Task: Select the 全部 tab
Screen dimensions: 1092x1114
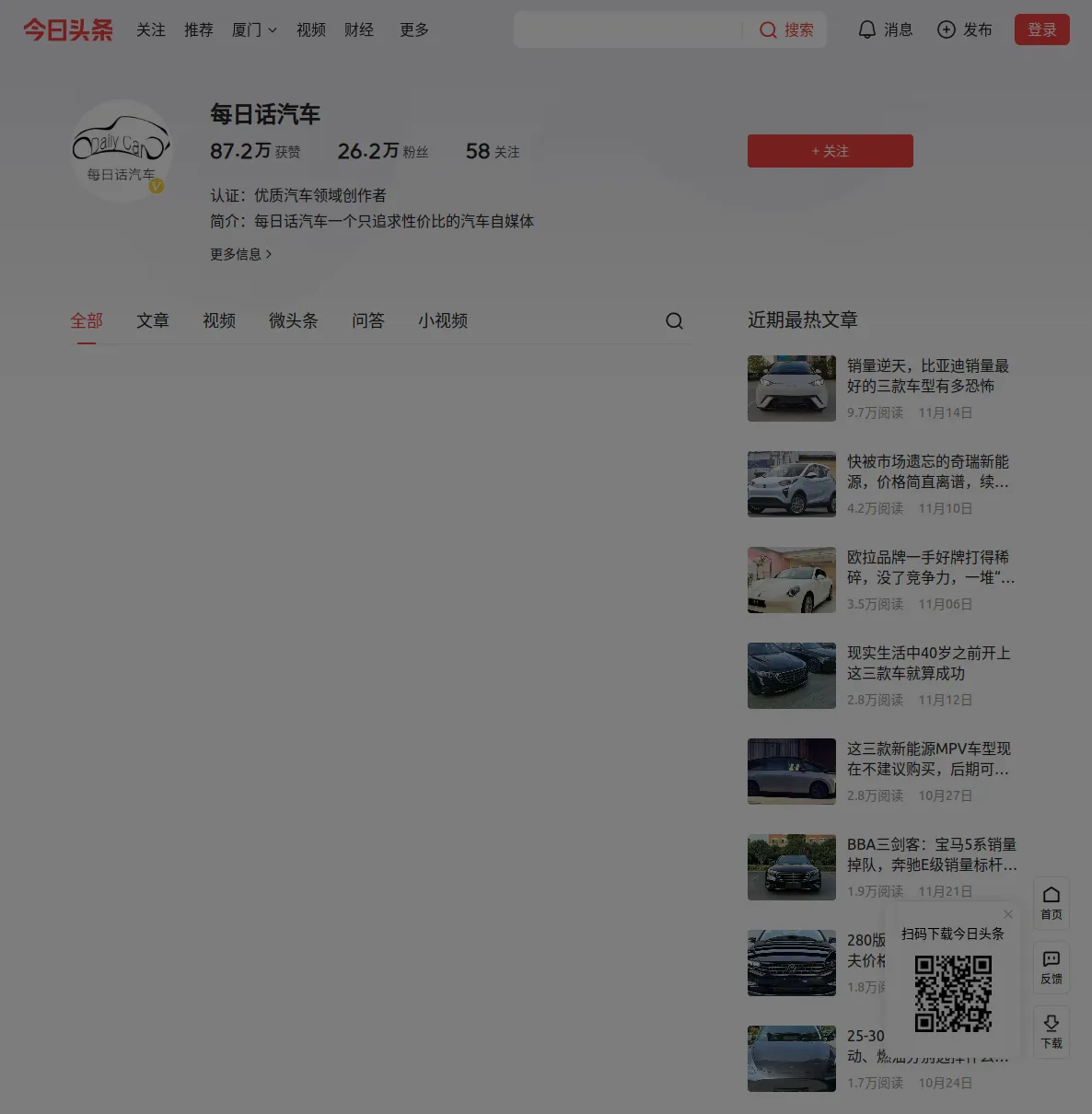Action: pyautogui.click(x=87, y=320)
